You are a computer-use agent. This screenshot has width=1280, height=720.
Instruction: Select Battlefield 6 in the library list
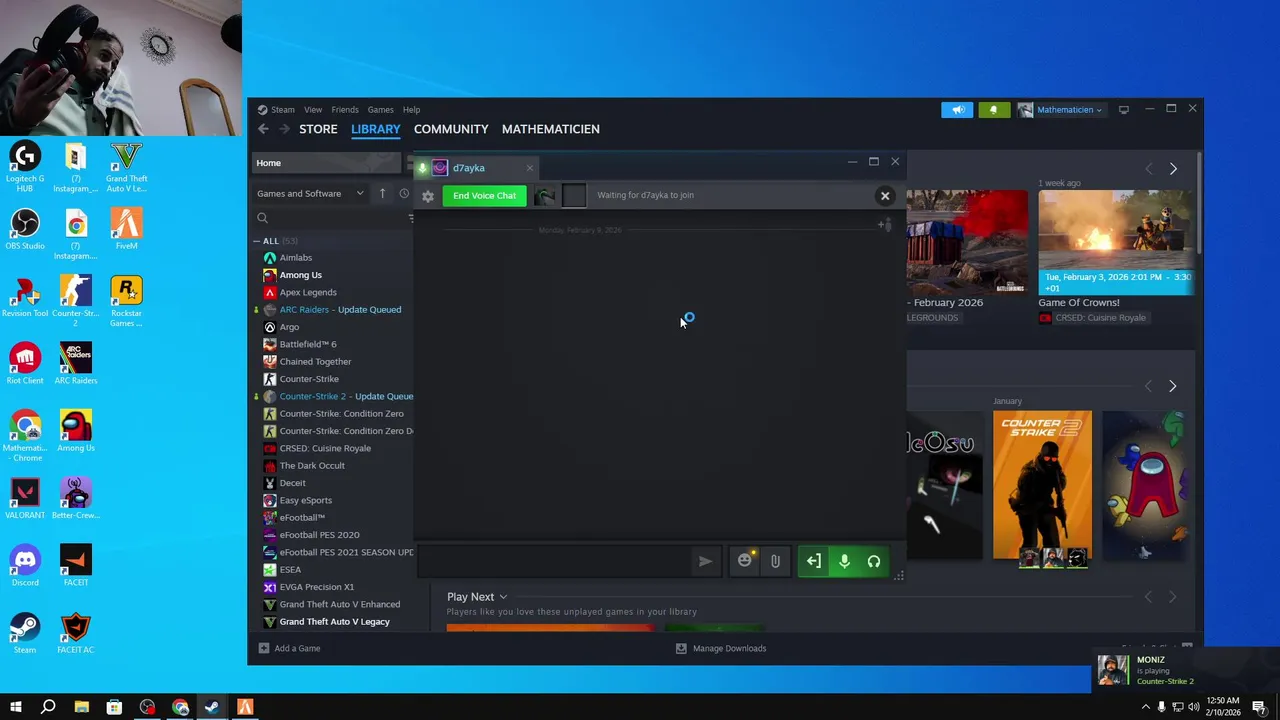(308, 344)
